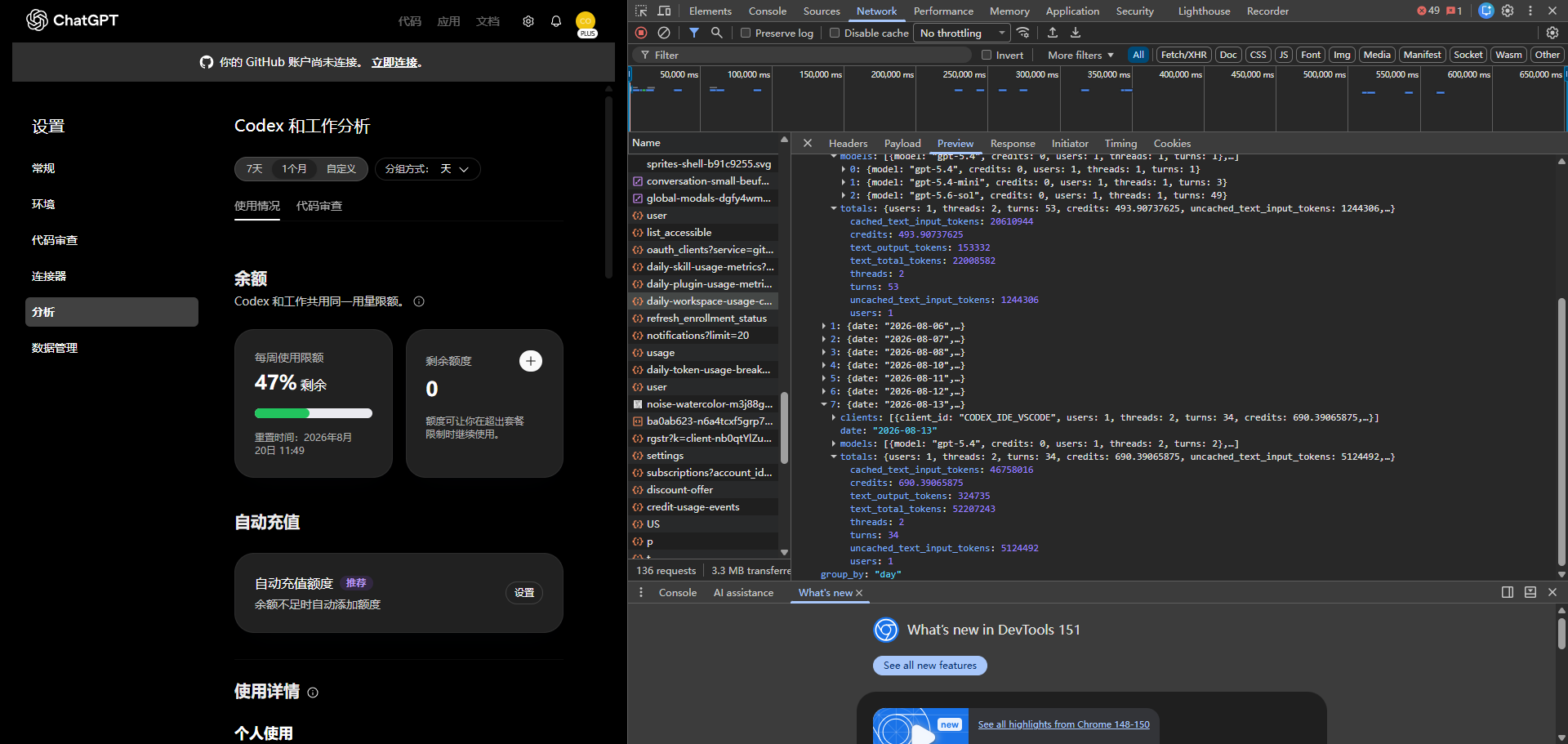Switch to the Response tab

(x=1012, y=143)
